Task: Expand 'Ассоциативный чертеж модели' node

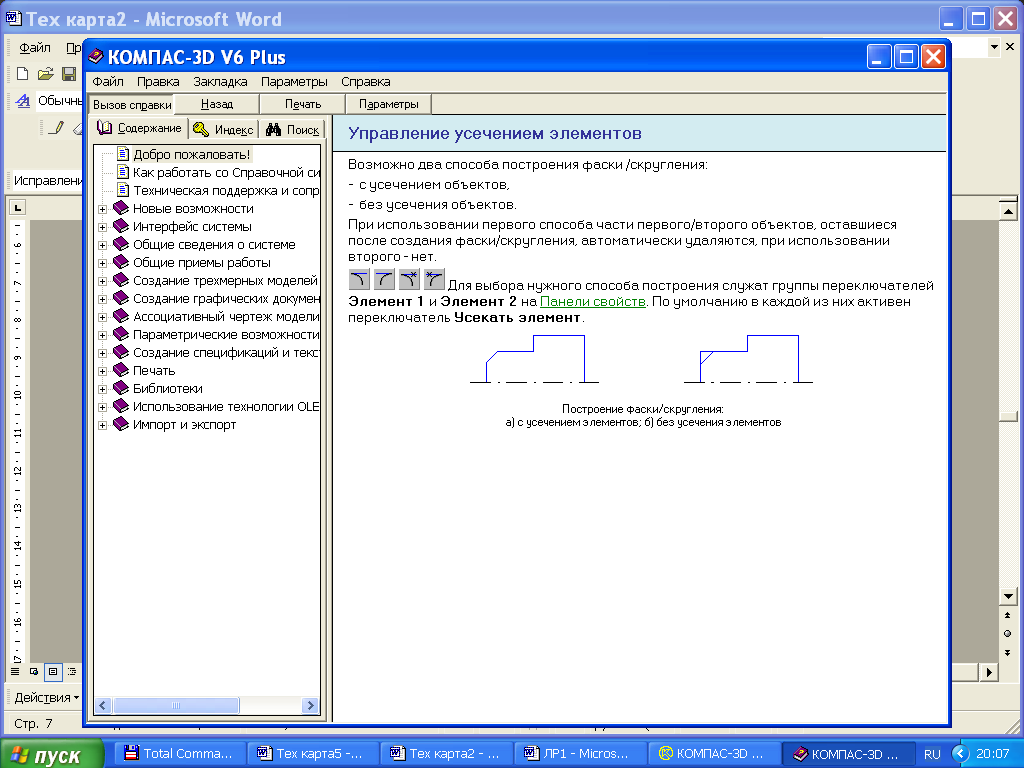Action: pos(103,317)
